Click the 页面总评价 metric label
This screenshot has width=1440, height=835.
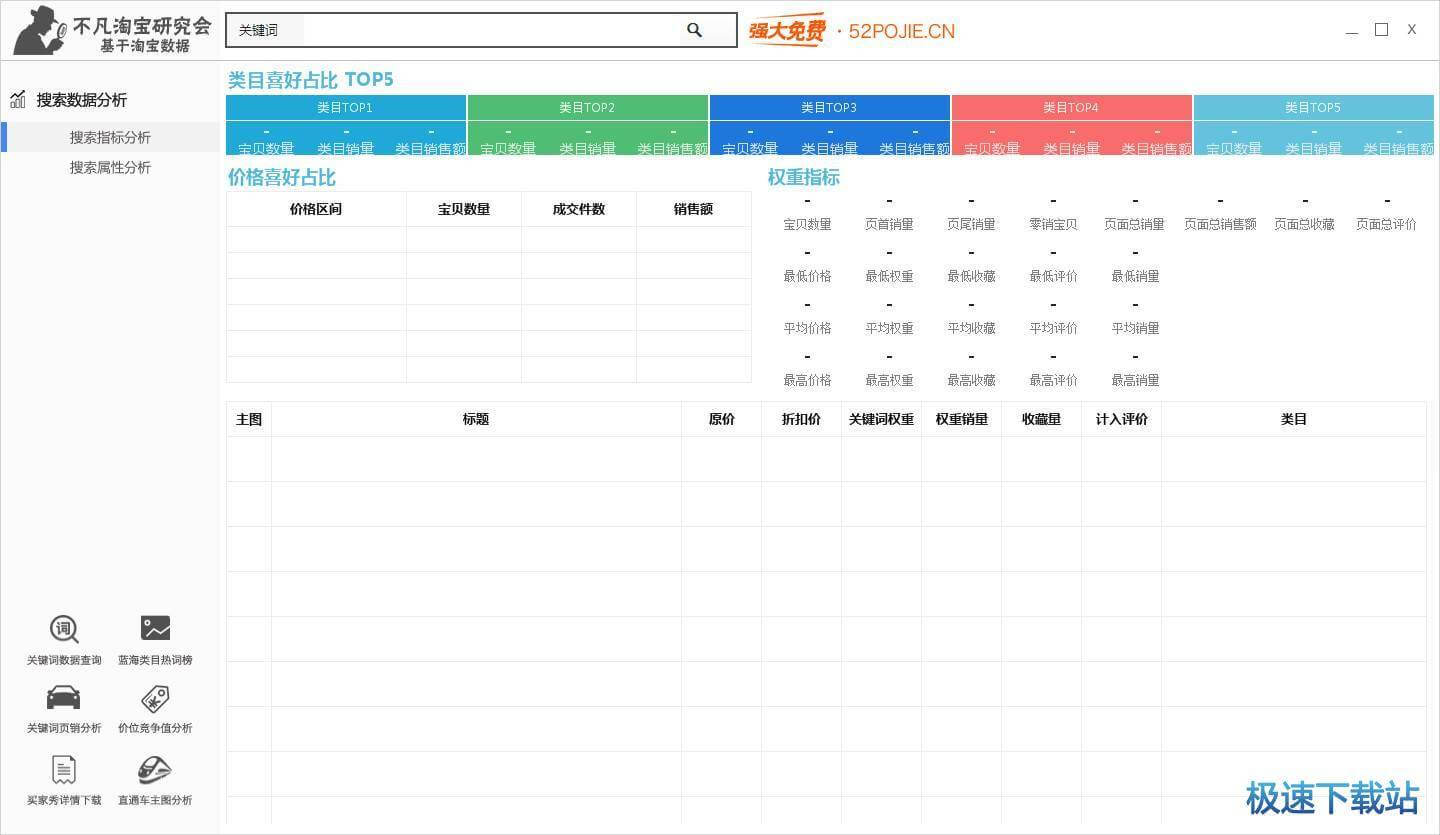tap(1386, 224)
